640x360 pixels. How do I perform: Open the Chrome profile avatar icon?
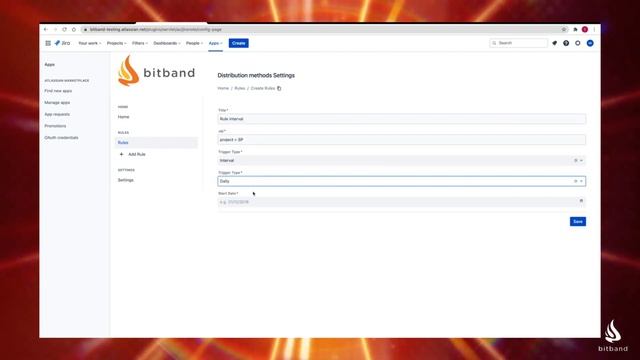(x=585, y=29)
